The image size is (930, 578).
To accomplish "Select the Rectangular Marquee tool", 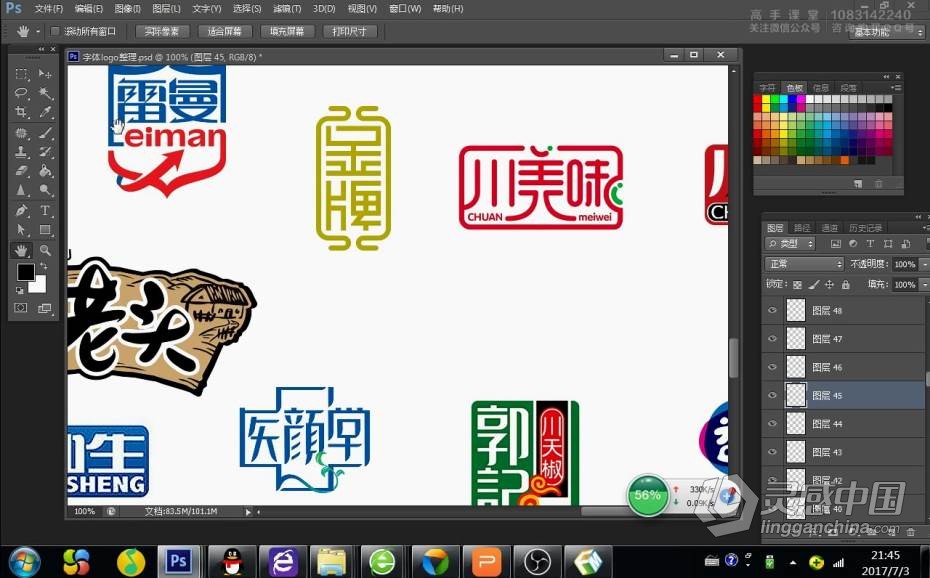I will click(x=21, y=74).
